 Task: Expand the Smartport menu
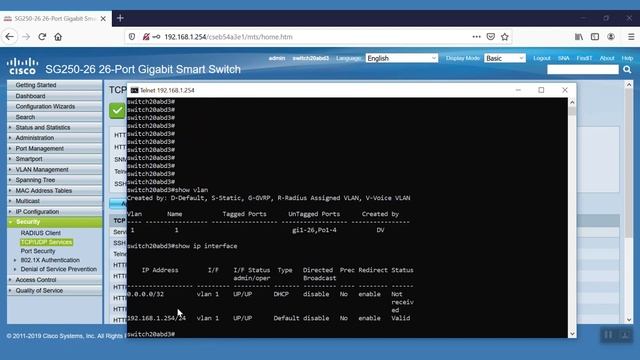click(x=29, y=159)
